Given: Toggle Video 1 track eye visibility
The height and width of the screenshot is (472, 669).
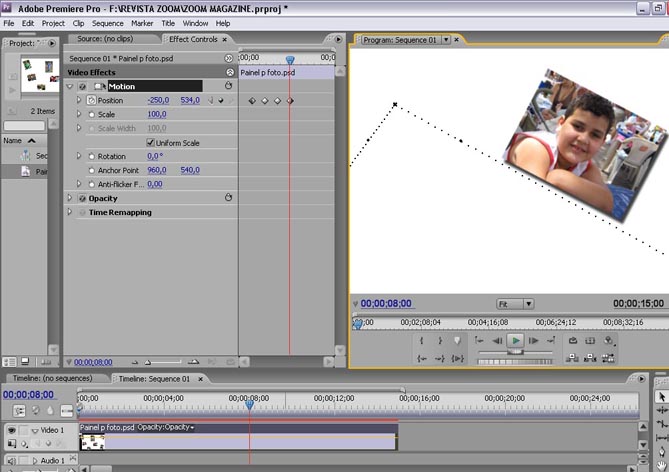Looking at the screenshot, I should [x=12, y=430].
